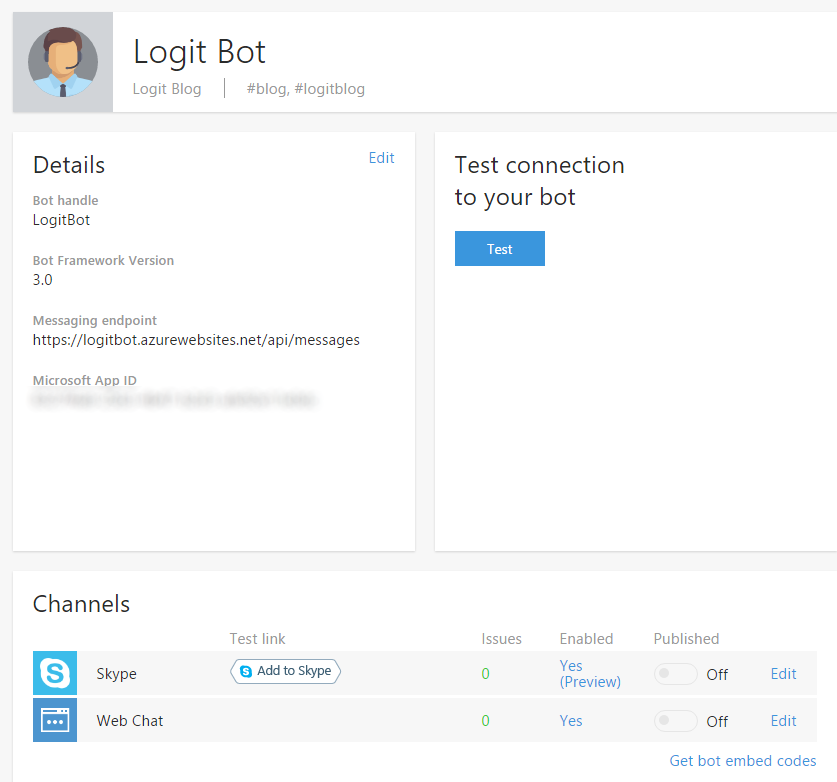The height and width of the screenshot is (782, 837).
Task: Click the Skype channel name text
Action: coord(116,674)
